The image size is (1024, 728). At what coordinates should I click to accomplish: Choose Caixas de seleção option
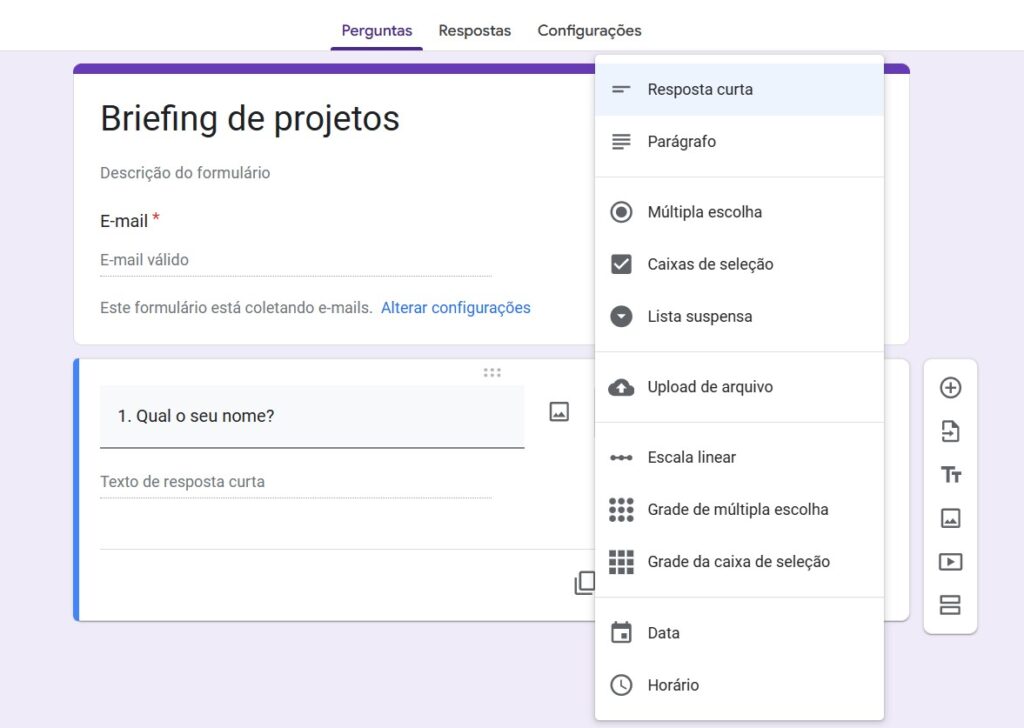[x=710, y=264]
